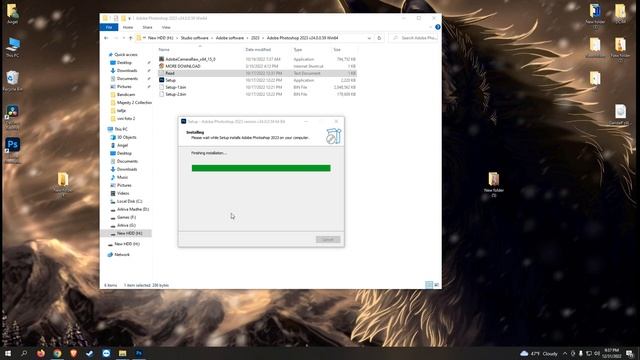Screen dimensions: 640x360
Task: Open the Windows Start menu
Action: coord(7,353)
